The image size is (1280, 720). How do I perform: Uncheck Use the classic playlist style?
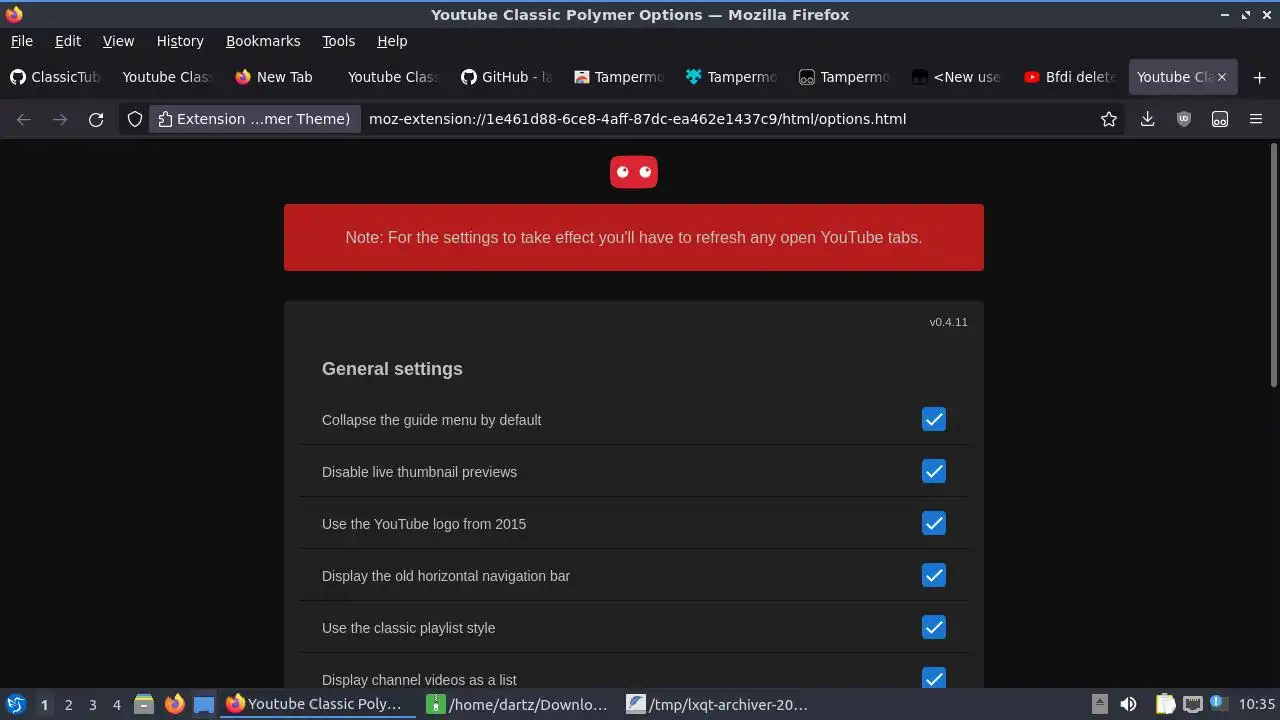934,627
